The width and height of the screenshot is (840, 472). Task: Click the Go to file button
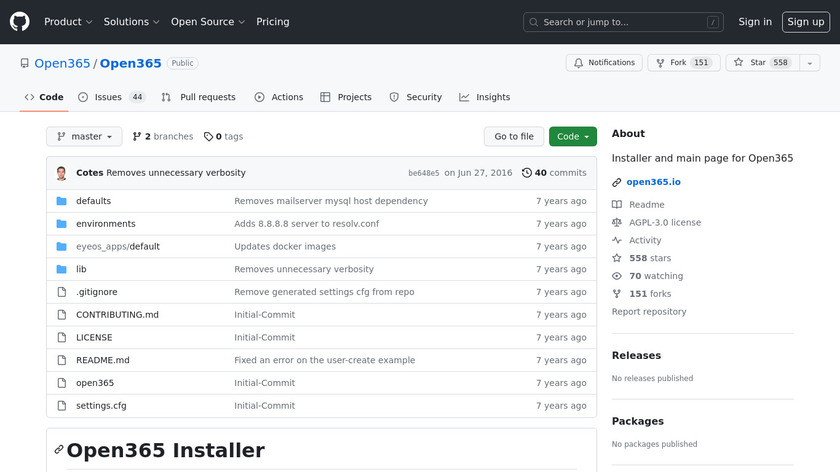(x=514, y=137)
